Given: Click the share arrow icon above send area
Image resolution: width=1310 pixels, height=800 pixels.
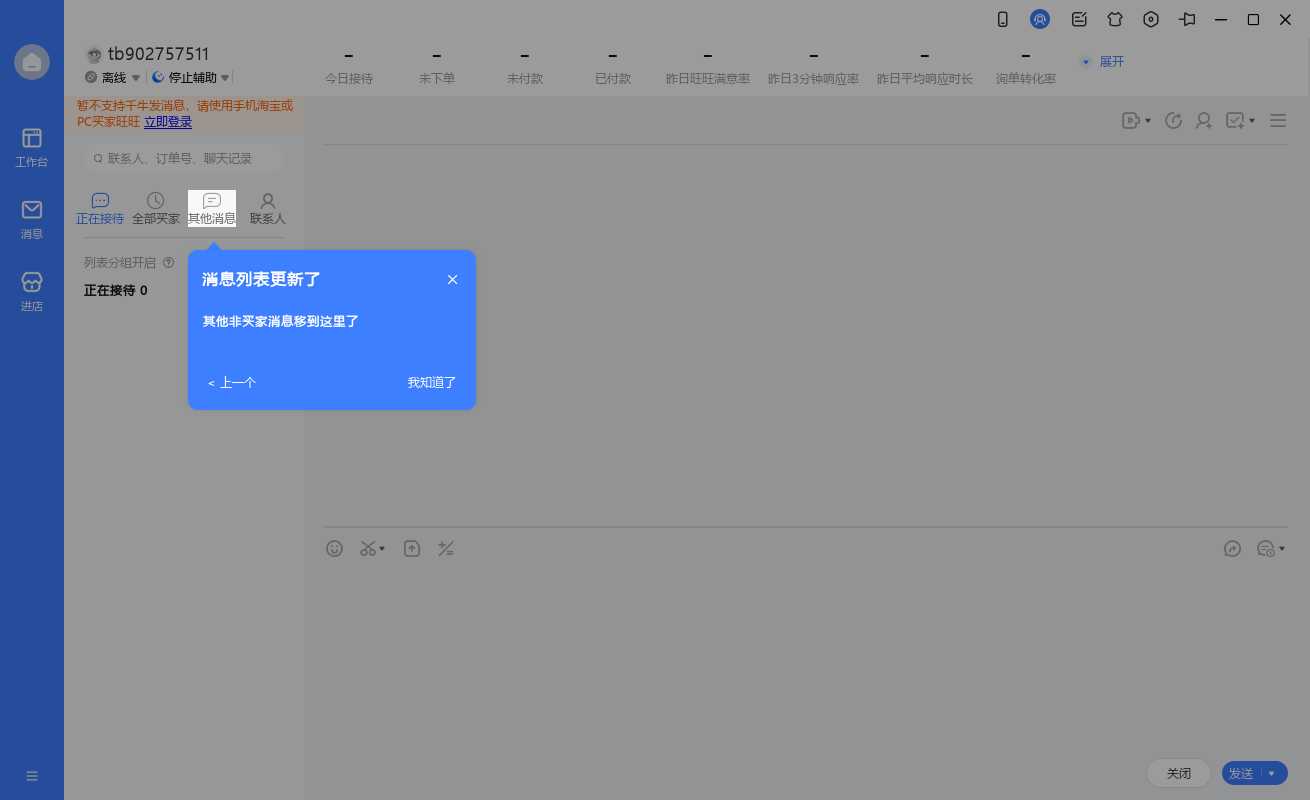Looking at the screenshot, I should coord(1232,548).
